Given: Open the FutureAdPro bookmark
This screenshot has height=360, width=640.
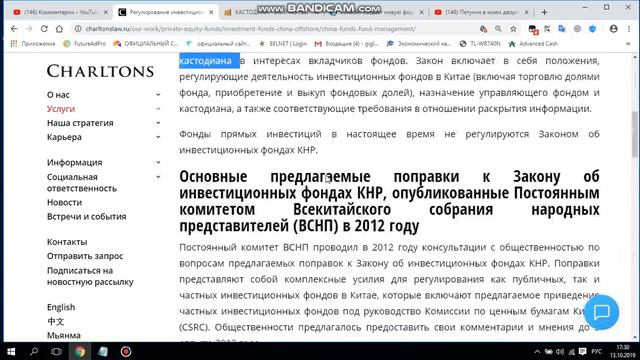Looking at the screenshot, I should pos(85,44).
